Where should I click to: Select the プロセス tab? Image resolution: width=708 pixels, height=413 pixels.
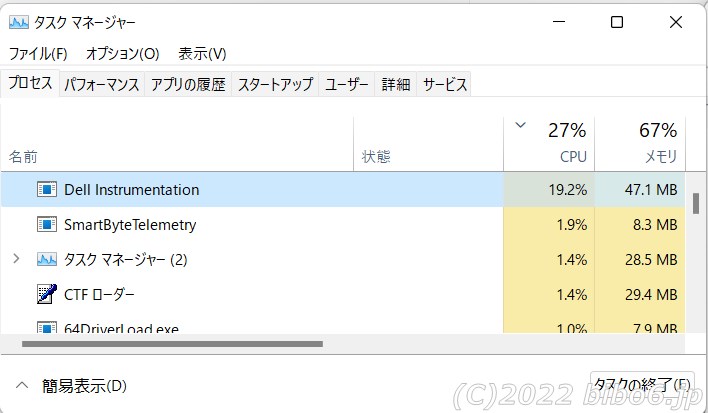tap(30, 83)
